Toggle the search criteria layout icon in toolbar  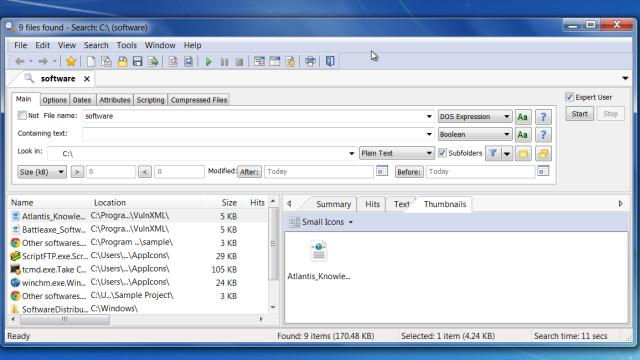(x=259, y=62)
